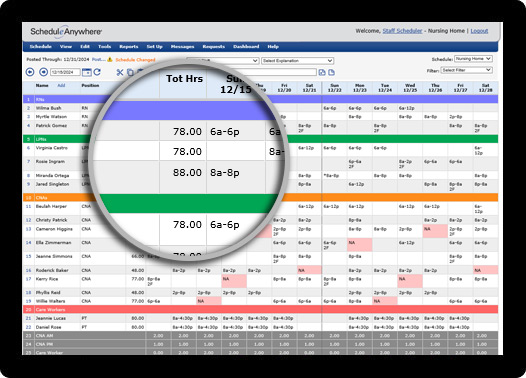Viewport: 526px width, 378px height.
Task: Click the first document icon beside text field
Action: pos(322,72)
